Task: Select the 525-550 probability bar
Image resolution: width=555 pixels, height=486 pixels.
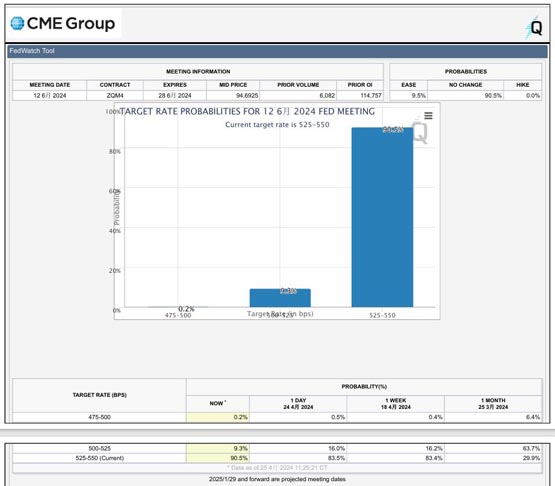Action: point(382,217)
